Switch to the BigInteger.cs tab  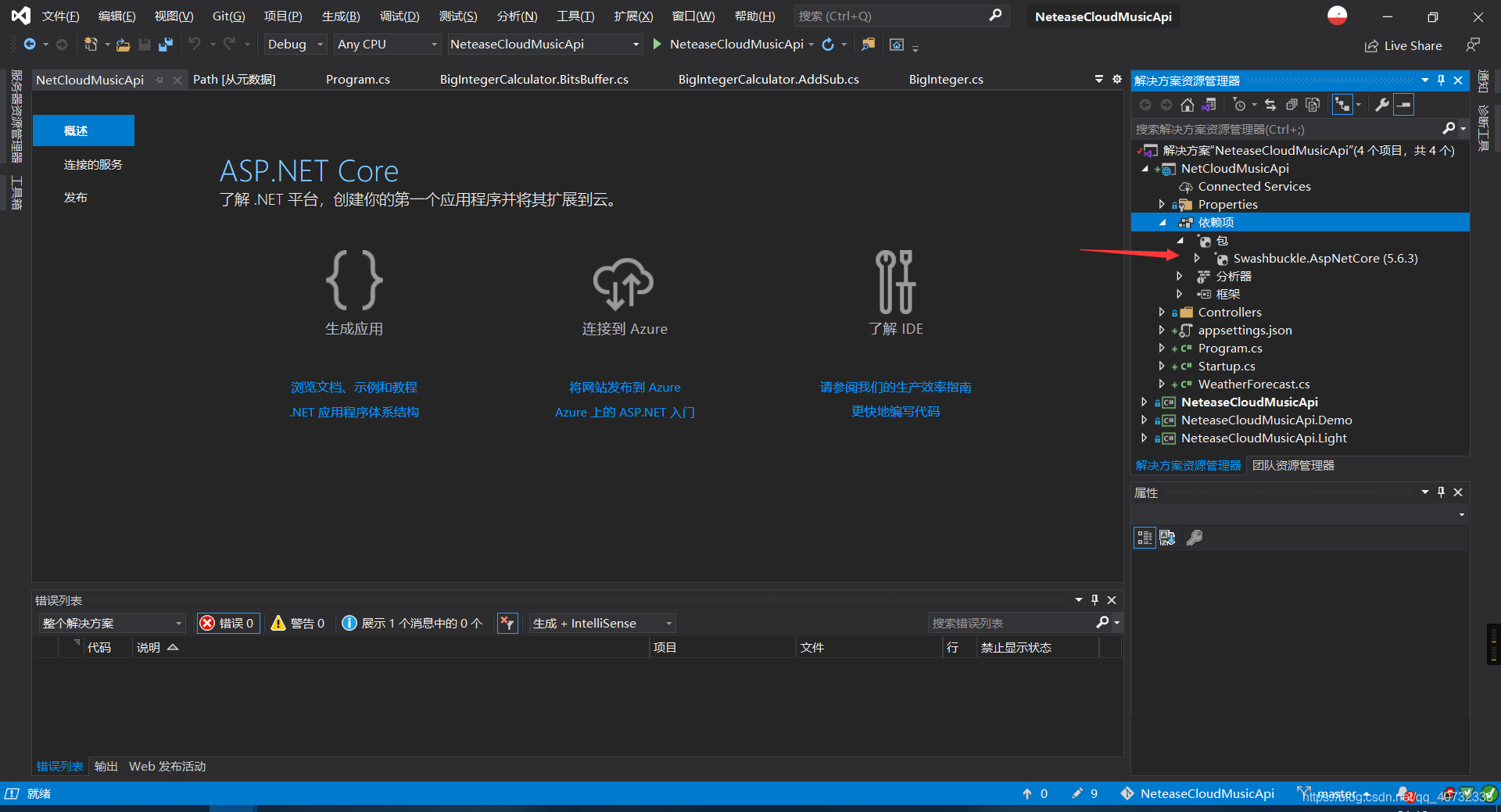946,80
